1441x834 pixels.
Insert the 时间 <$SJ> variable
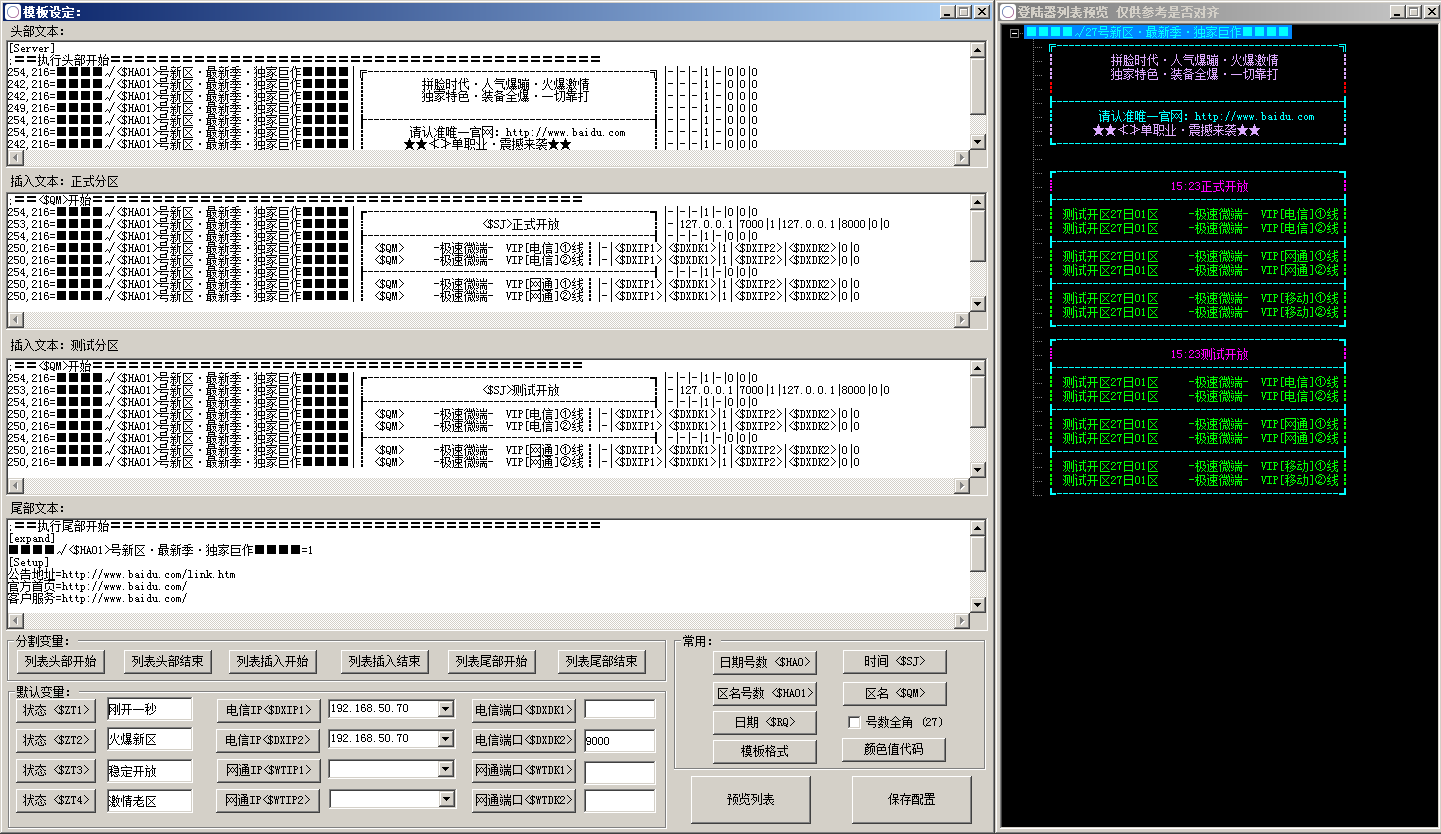[894, 662]
